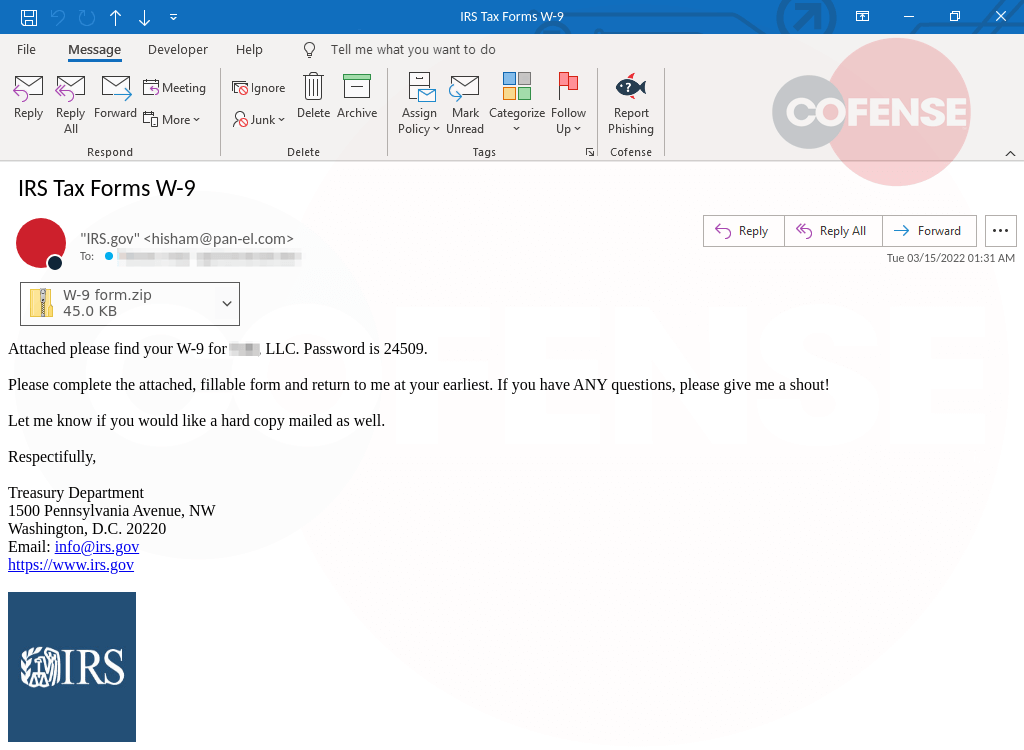Expand the Categorize color options

[x=516, y=104]
